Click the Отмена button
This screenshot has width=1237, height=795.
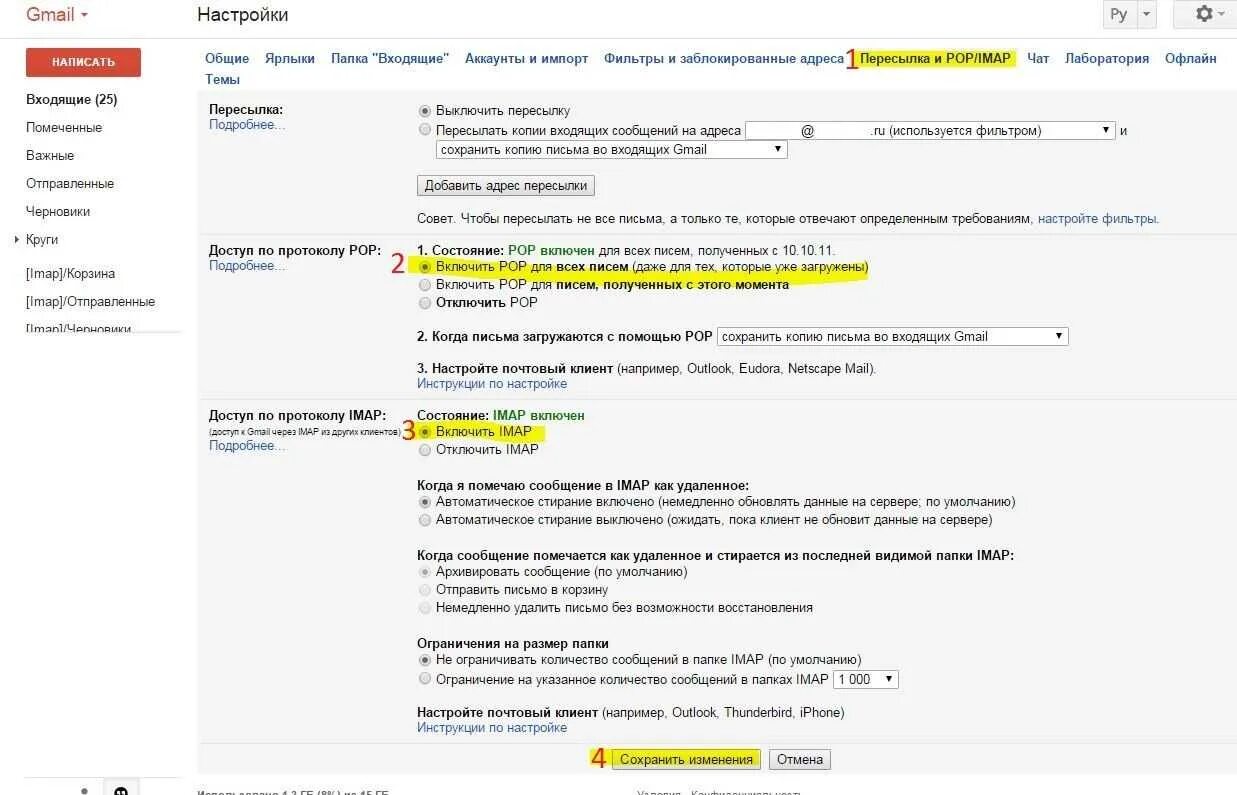pos(800,760)
